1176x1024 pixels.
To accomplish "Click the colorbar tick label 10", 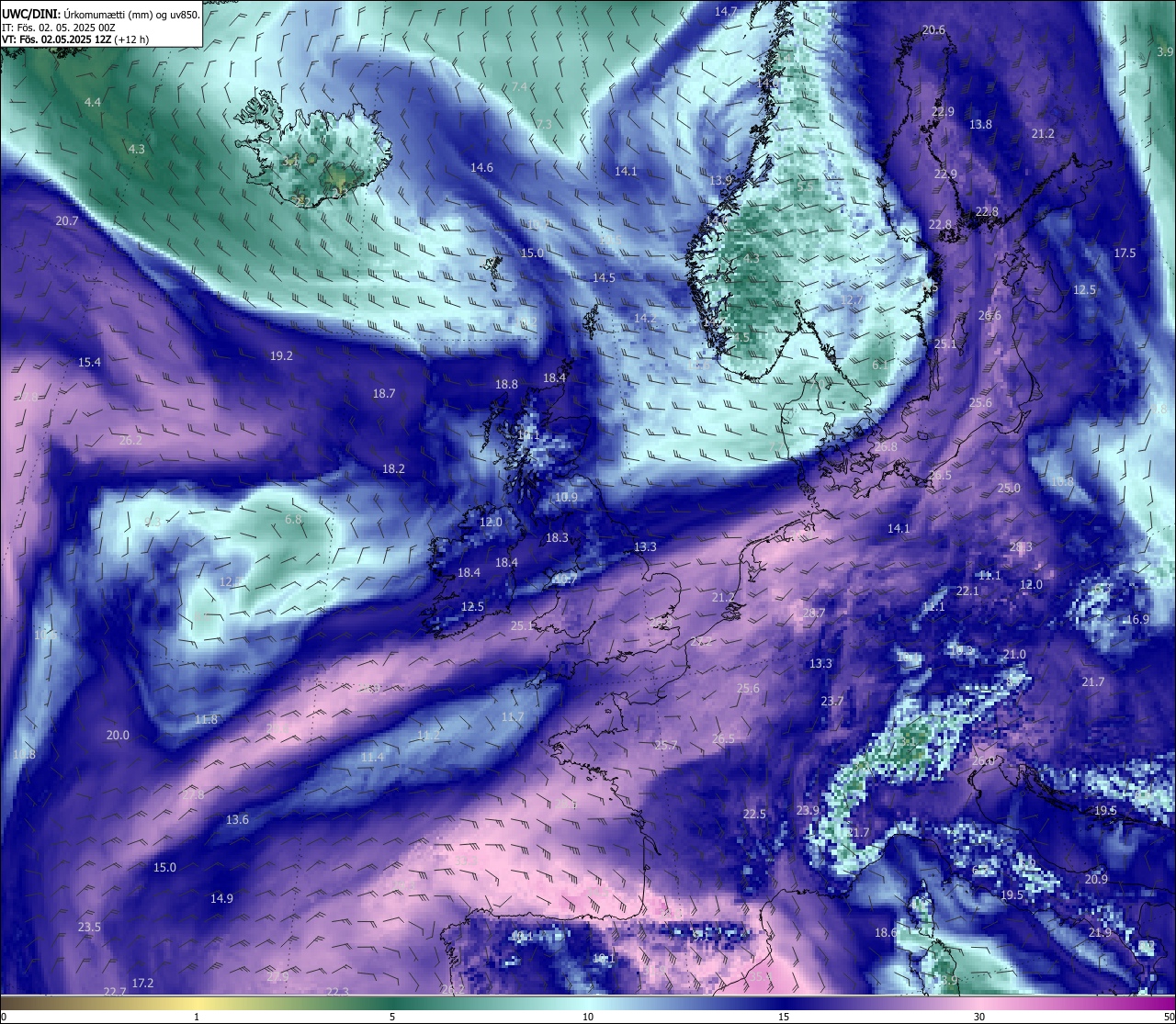I will pos(588,1017).
